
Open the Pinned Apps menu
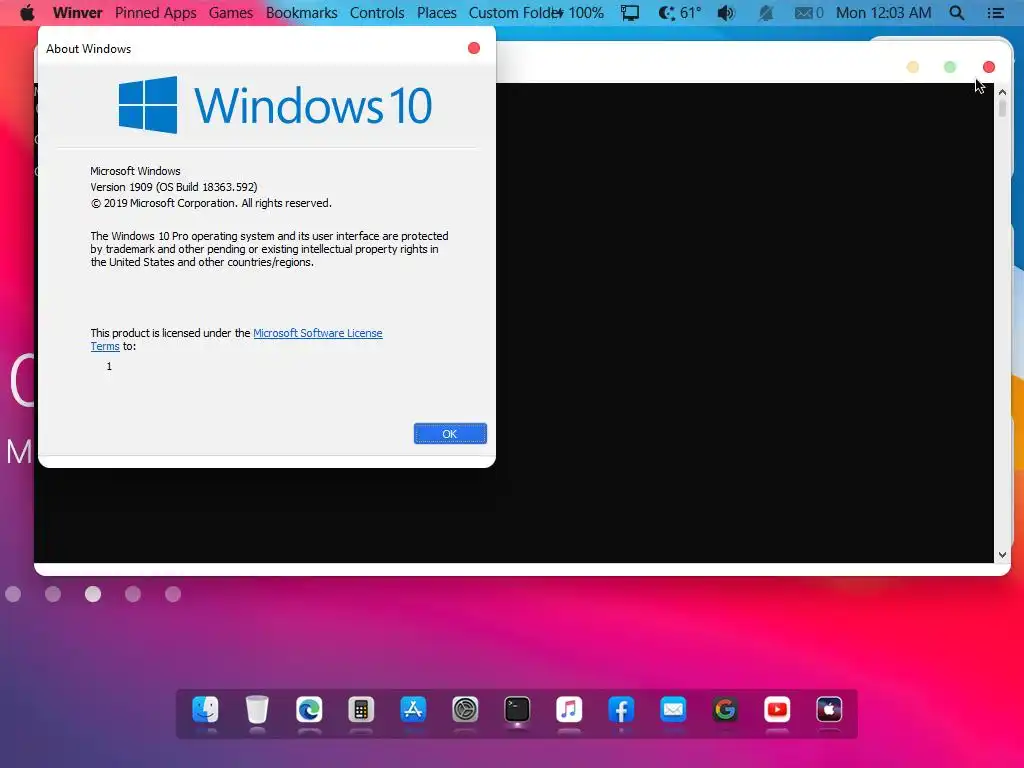click(155, 12)
